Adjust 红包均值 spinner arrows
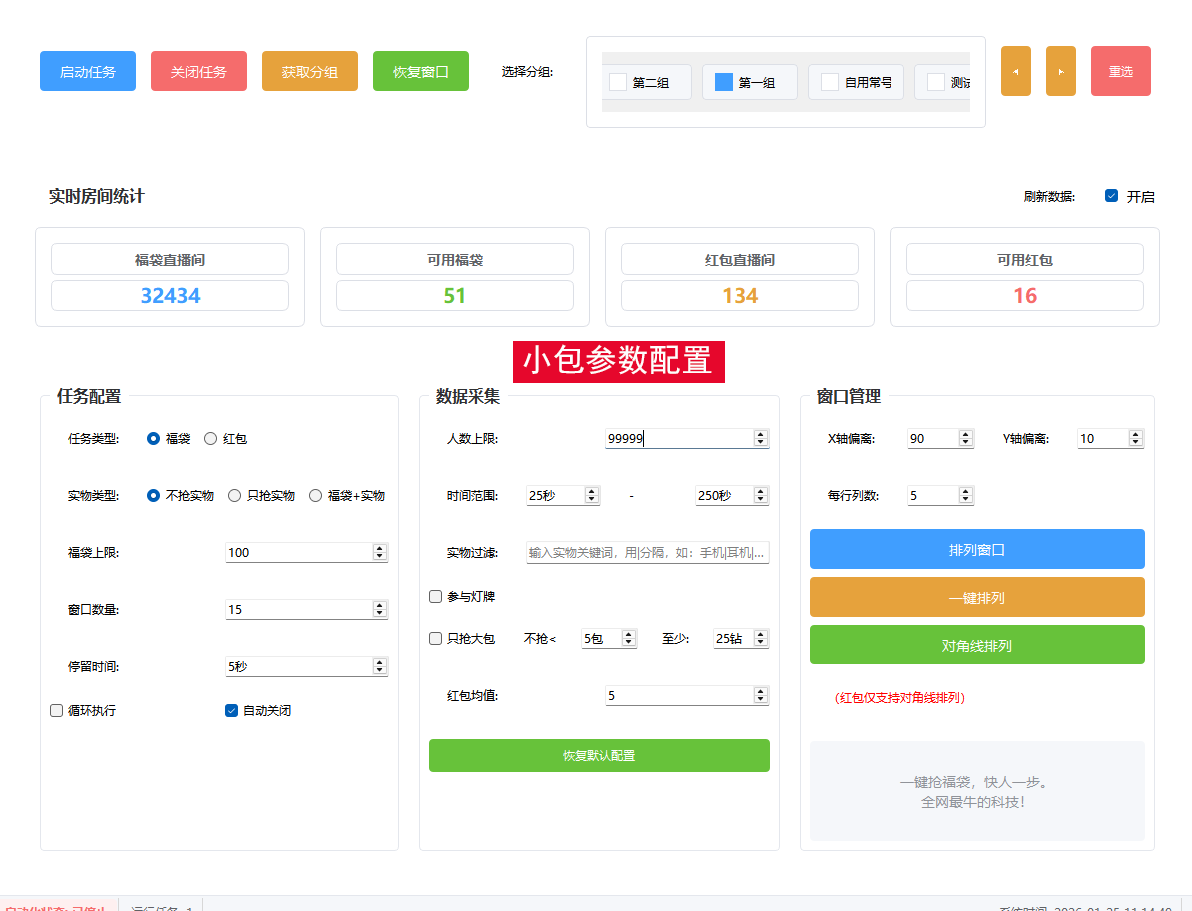 (x=761, y=696)
